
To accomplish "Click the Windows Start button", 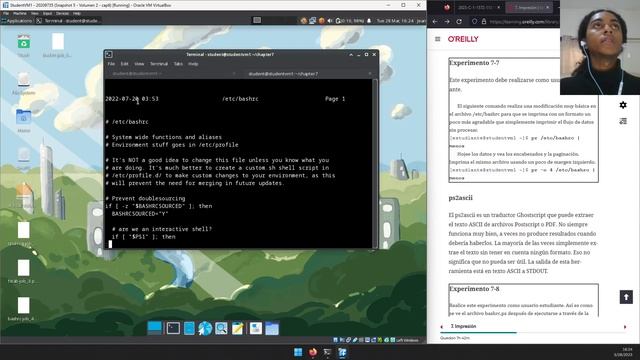I will coord(298,352).
